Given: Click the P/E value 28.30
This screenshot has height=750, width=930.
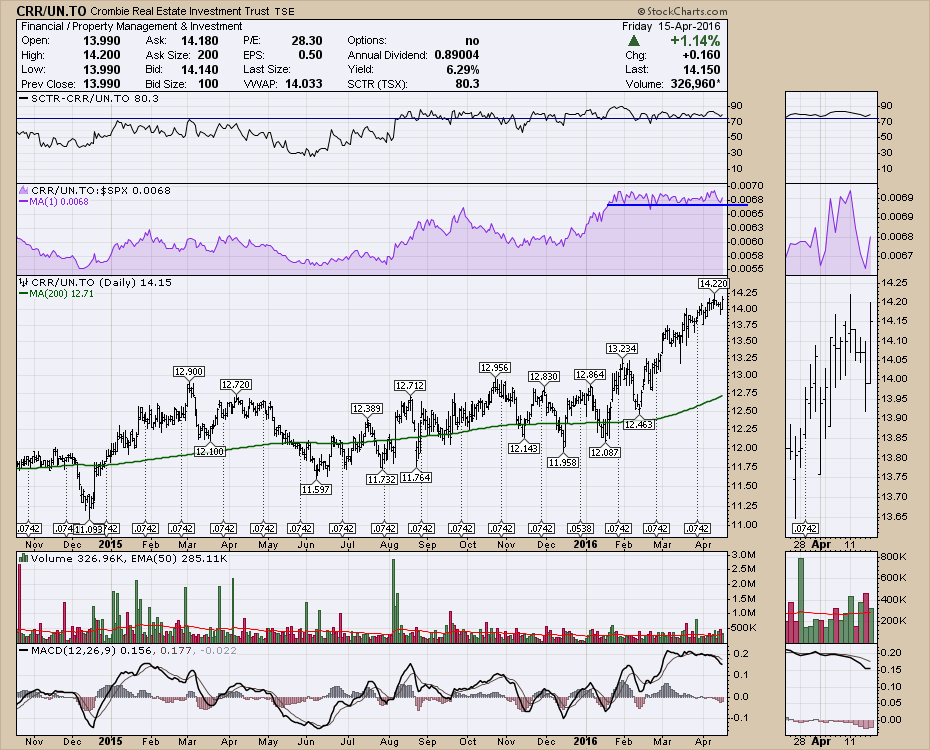Looking at the screenshot, I should 307,40.
